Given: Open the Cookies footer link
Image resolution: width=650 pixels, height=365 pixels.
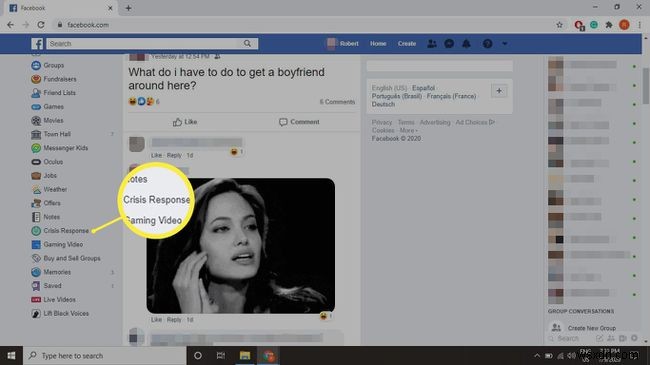Looking at the screenshot, I should click(383, 130).
